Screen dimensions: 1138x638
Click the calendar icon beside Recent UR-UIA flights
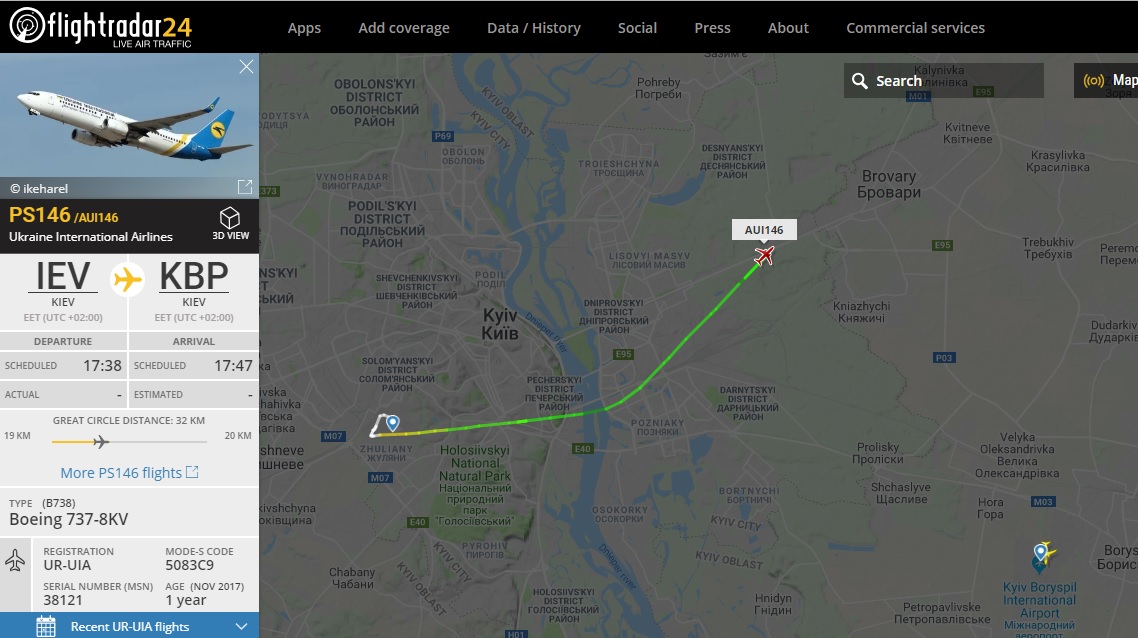click(46, 626)
